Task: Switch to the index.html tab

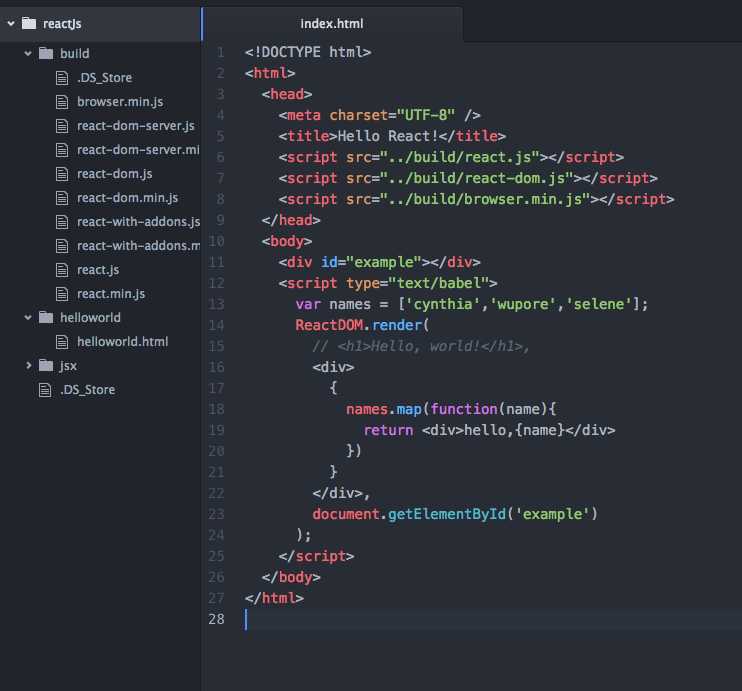Action: 332,24
